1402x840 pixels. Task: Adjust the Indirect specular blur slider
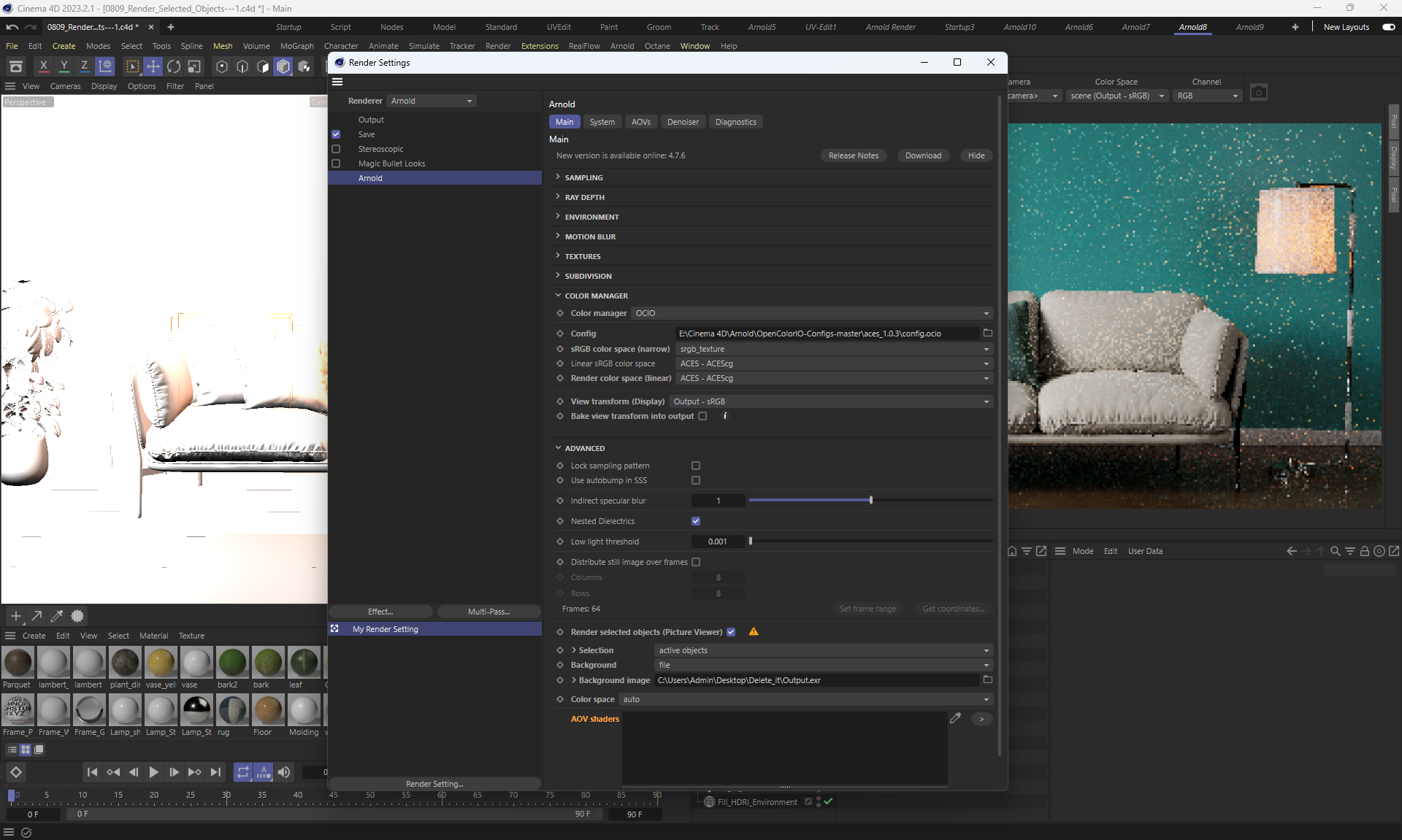870,501
